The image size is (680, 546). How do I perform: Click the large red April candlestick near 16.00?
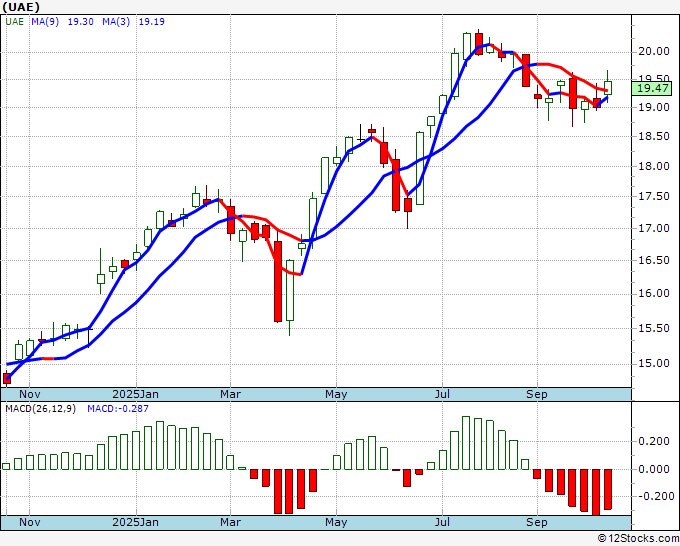(x=278, y=281)
